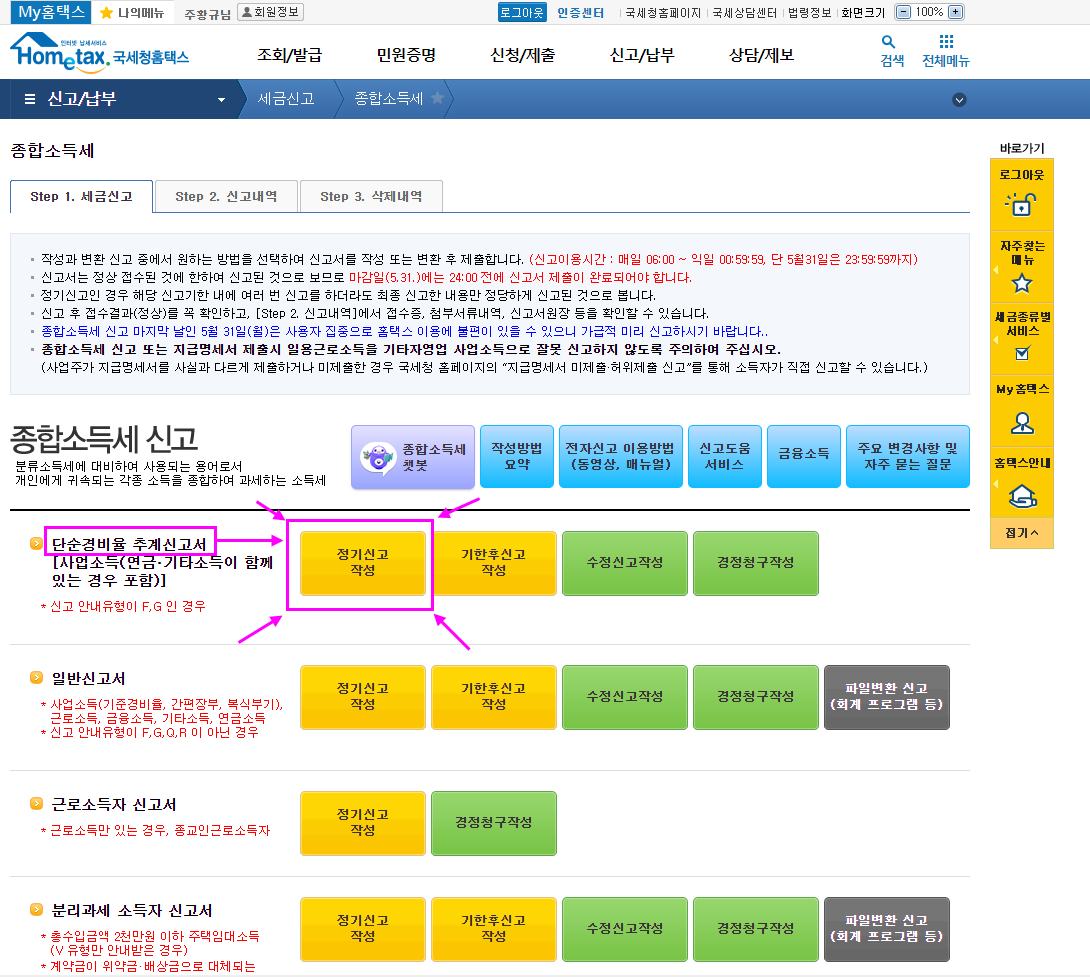Click orange bullet beside 분리과세 소득자 신고서
Viewport: 1090px width, 977px height.
pos(36,909)
